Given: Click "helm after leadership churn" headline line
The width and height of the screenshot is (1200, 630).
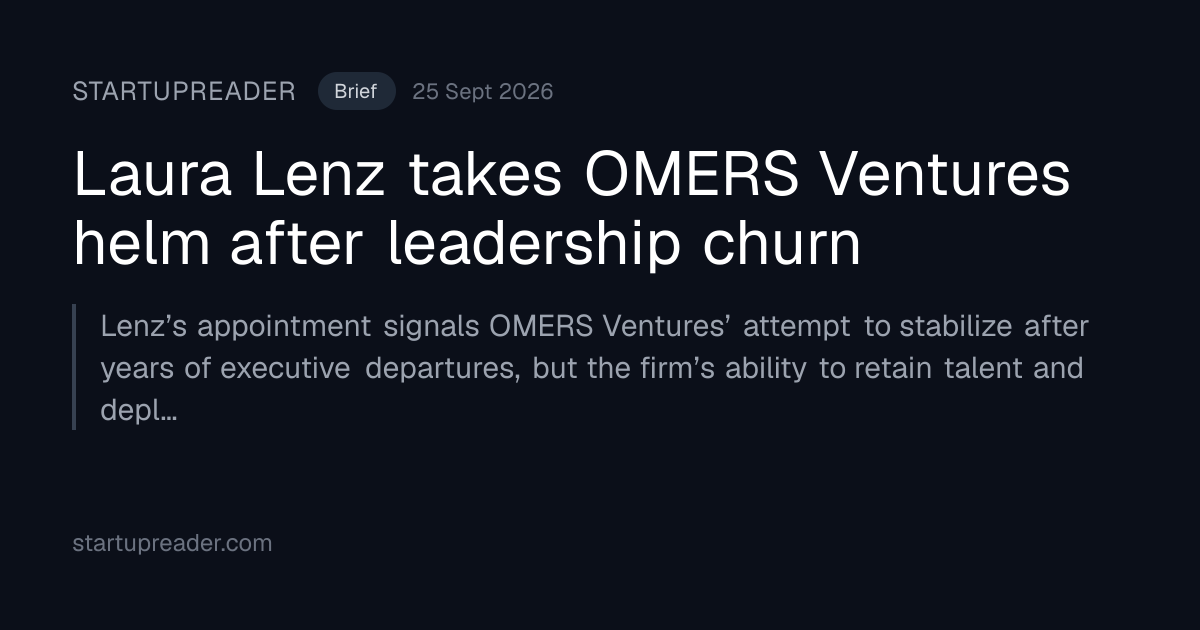Looking at the screenshot, I should click(x=467, y=243).
